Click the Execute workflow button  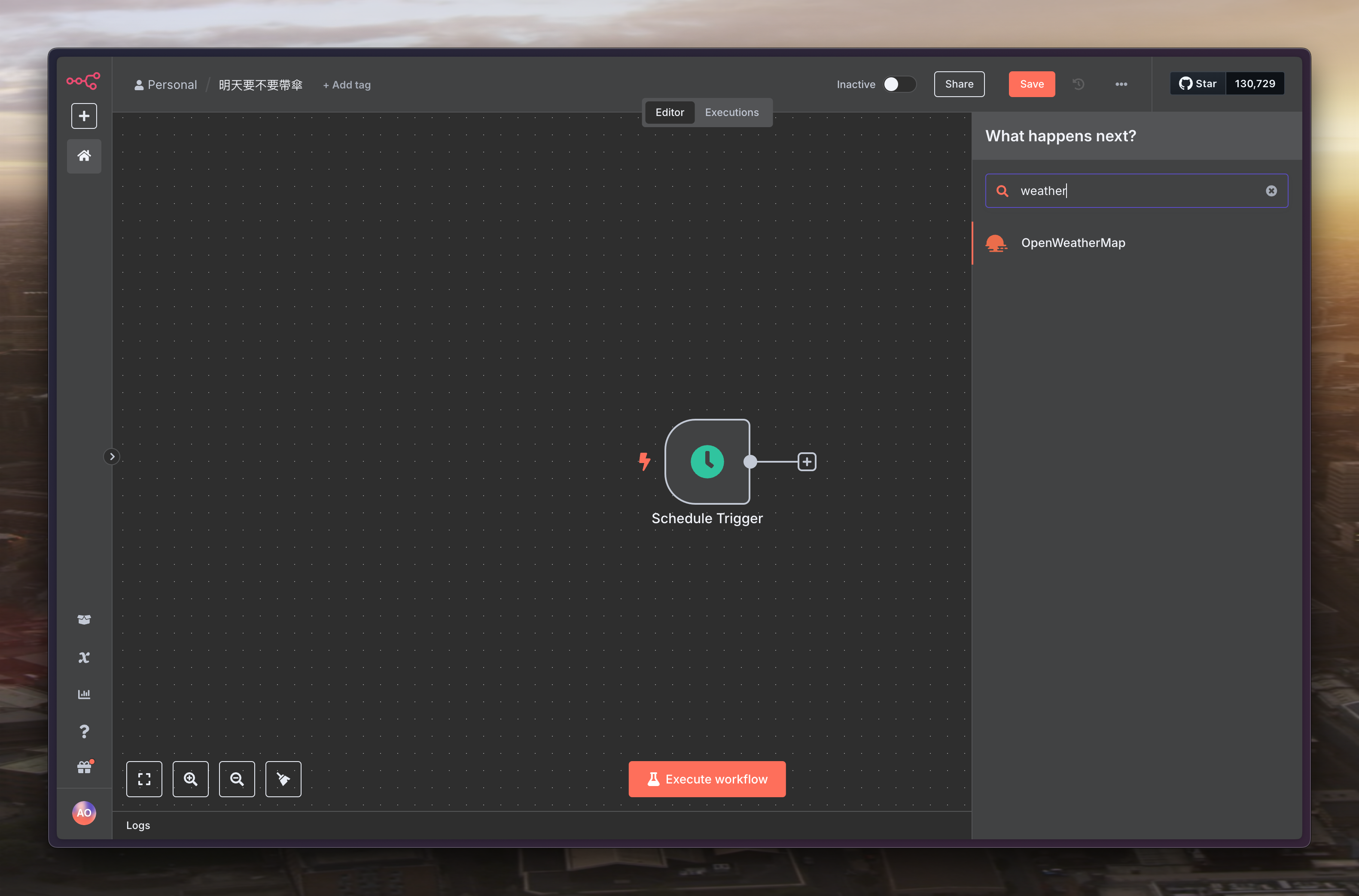pos(707,779)
